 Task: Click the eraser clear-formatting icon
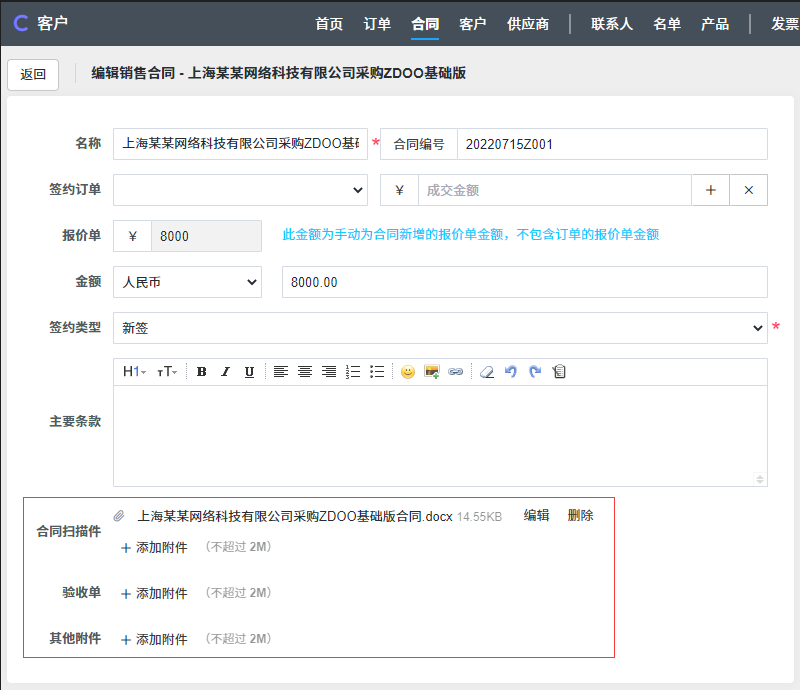tap(487, 372)
